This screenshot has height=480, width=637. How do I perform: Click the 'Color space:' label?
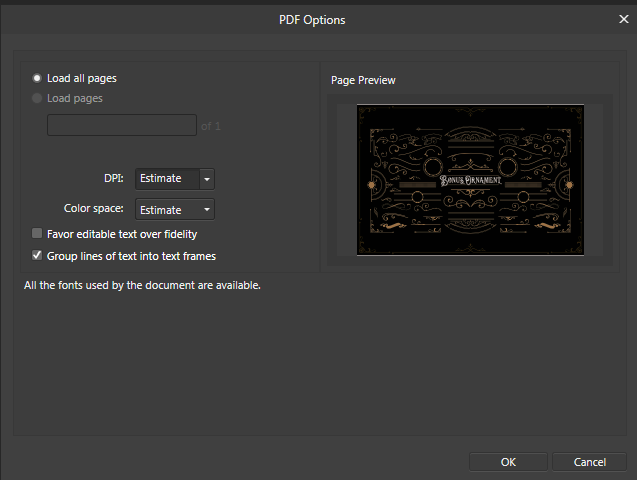point(94,208)
